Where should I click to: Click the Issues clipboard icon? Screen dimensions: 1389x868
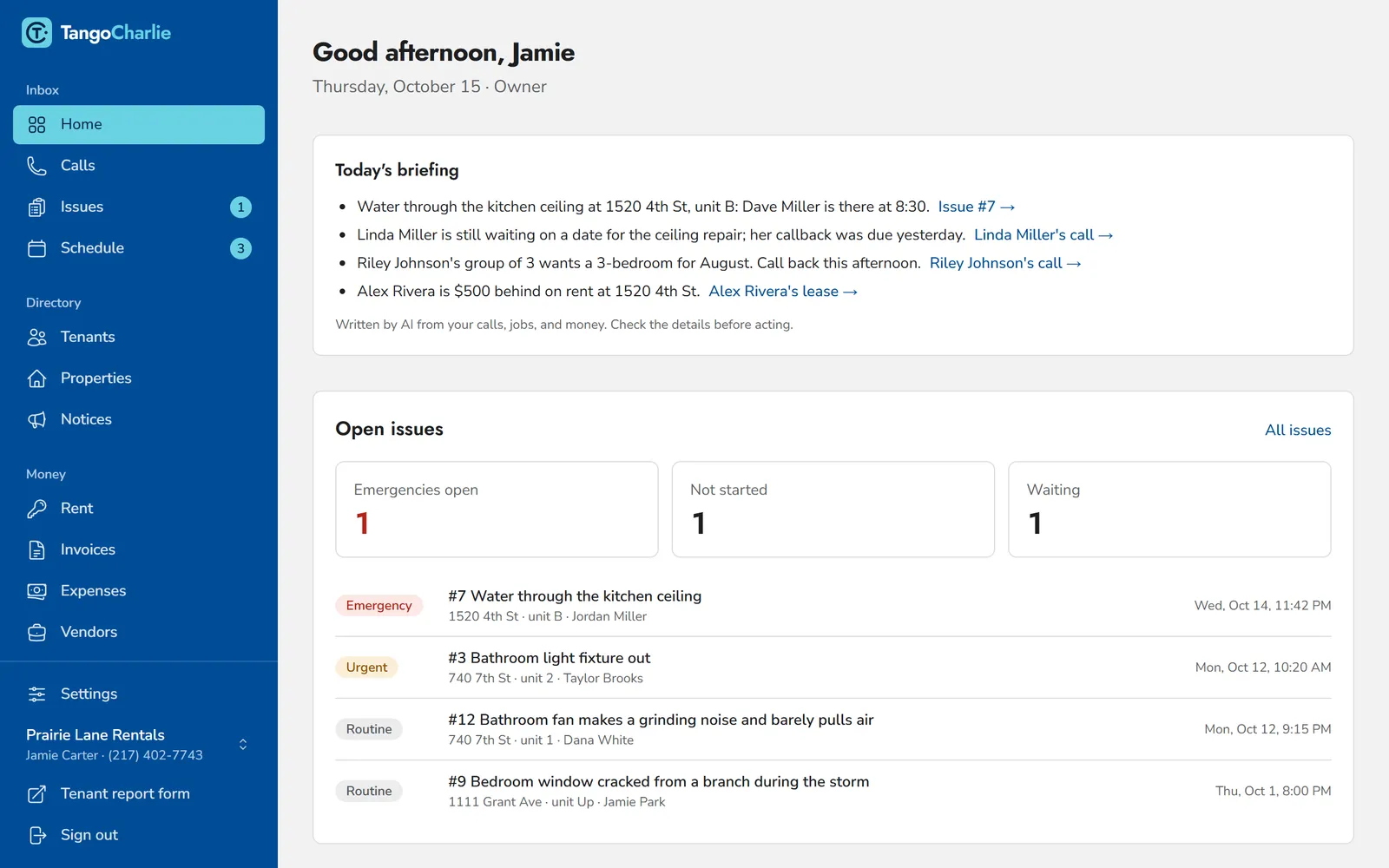point(36,207)
